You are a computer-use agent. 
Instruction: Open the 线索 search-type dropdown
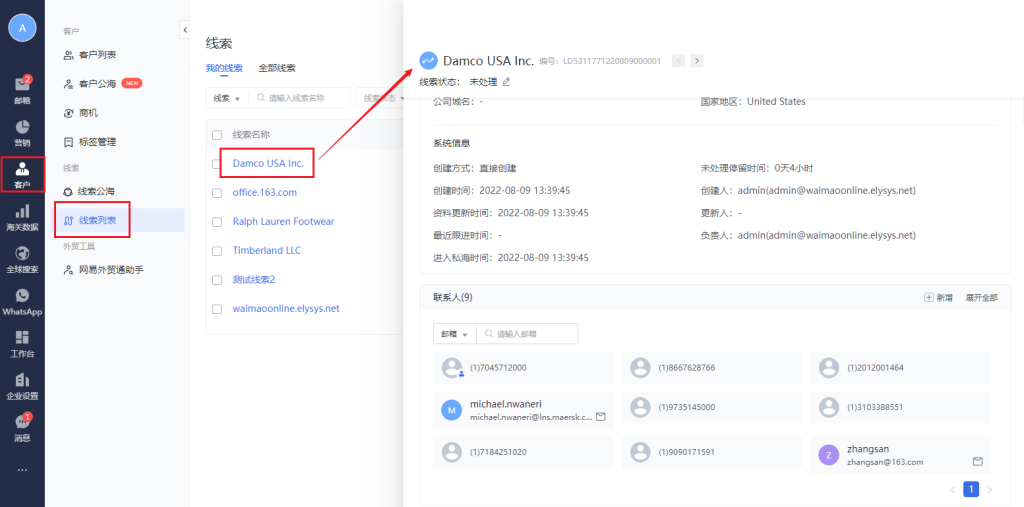(226, 98)
